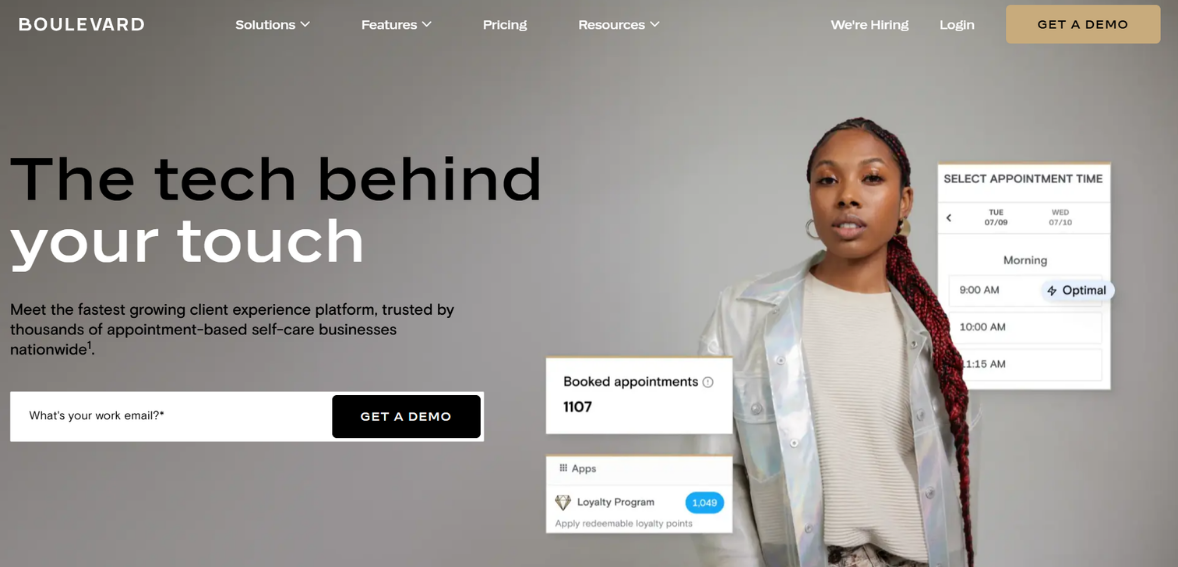Click the Loyalty Program diamond icon
This screenshot has width=1178, height=567.
point(563,502)
